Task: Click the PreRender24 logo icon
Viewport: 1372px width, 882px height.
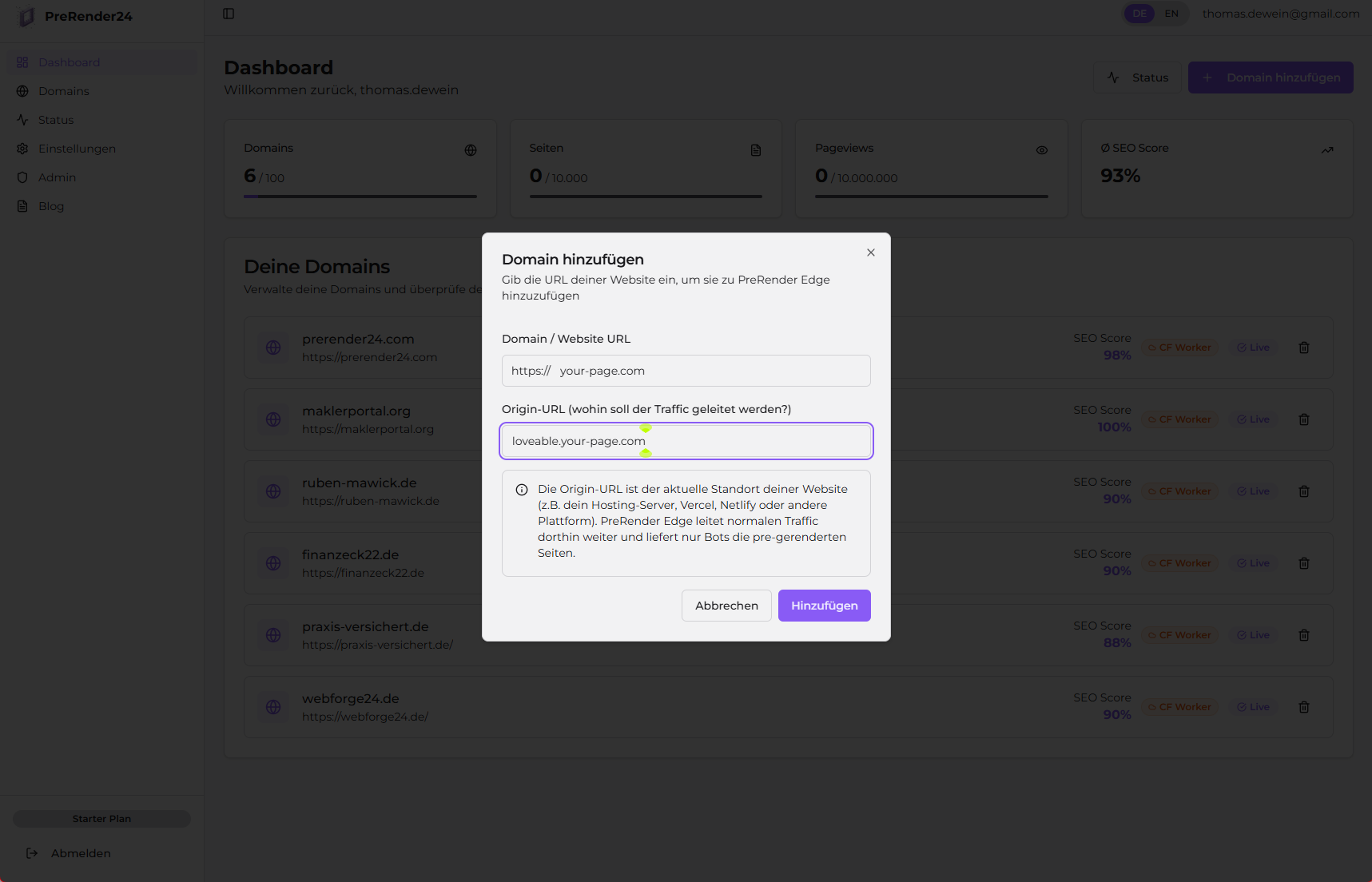Action: [26, 16]
